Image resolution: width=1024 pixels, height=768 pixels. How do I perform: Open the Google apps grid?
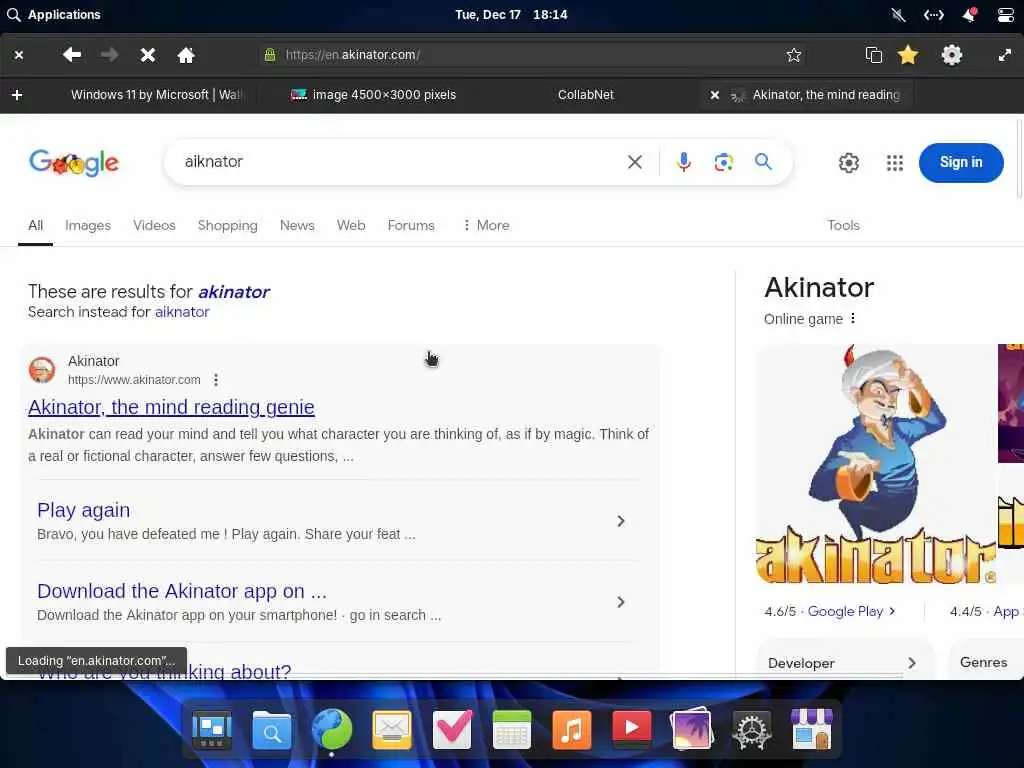(895, 163)
